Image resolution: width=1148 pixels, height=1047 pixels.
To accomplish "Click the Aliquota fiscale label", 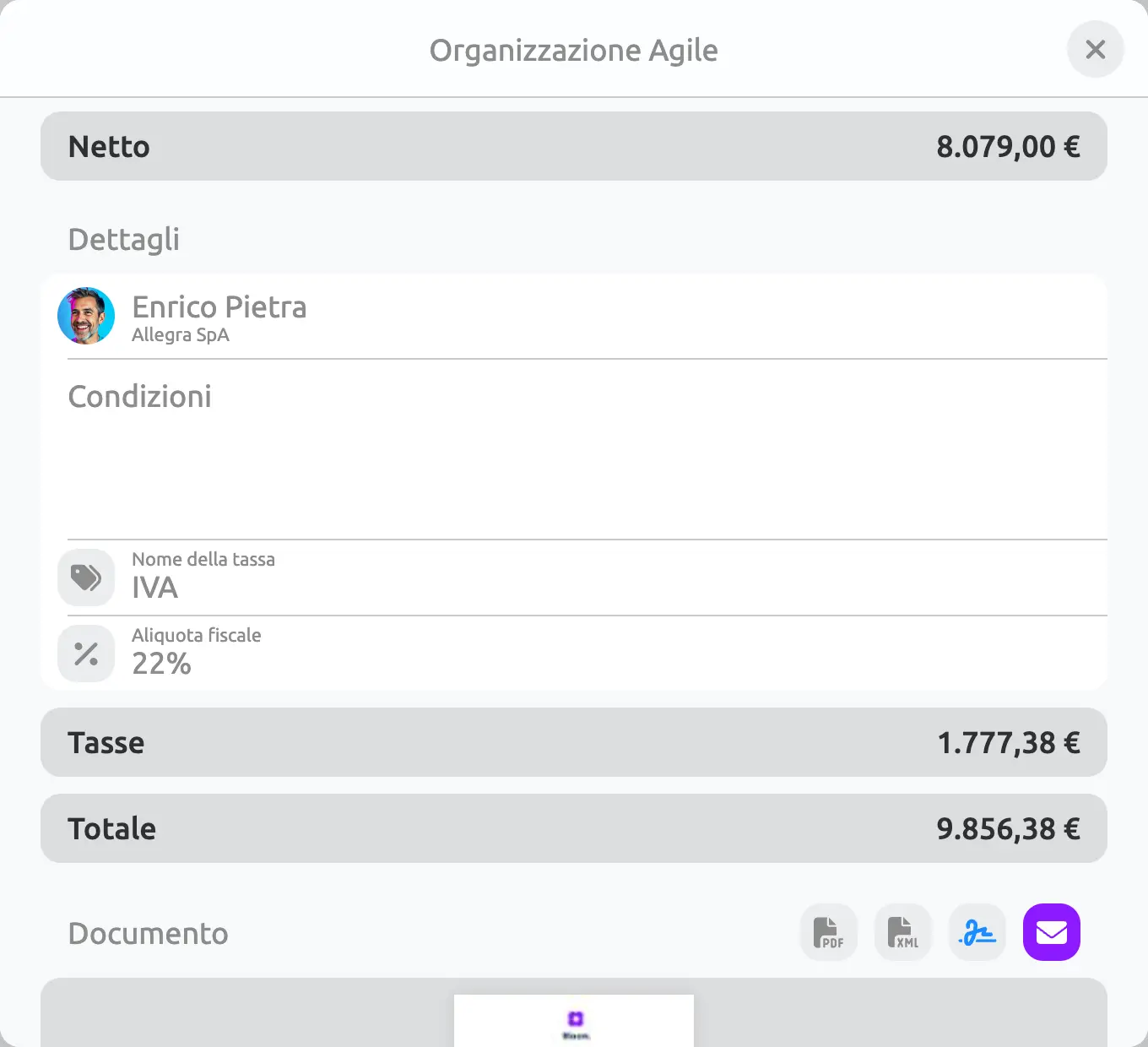I will click(x=197, y=635).
